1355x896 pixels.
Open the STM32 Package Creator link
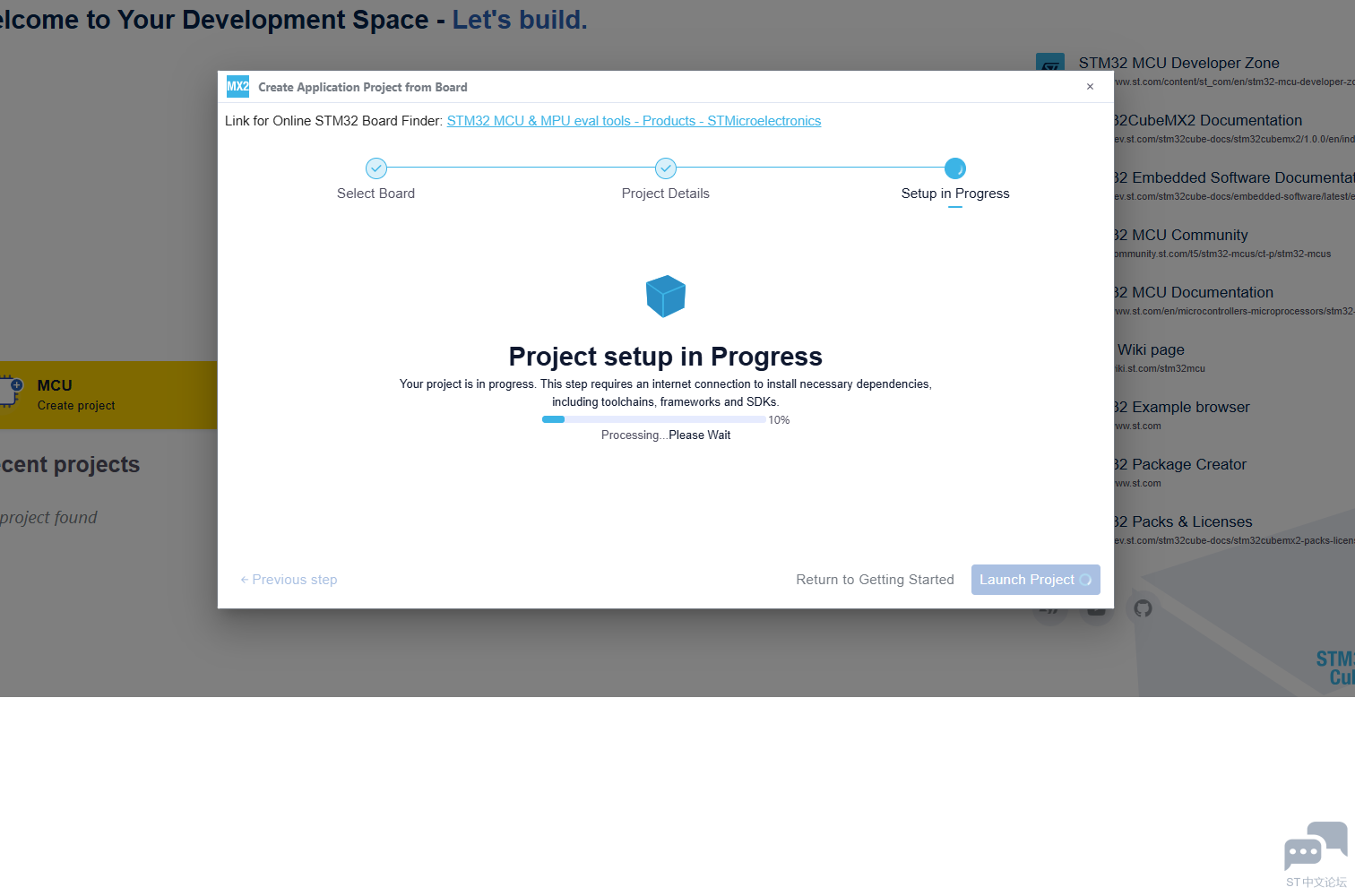[1180, 464]
